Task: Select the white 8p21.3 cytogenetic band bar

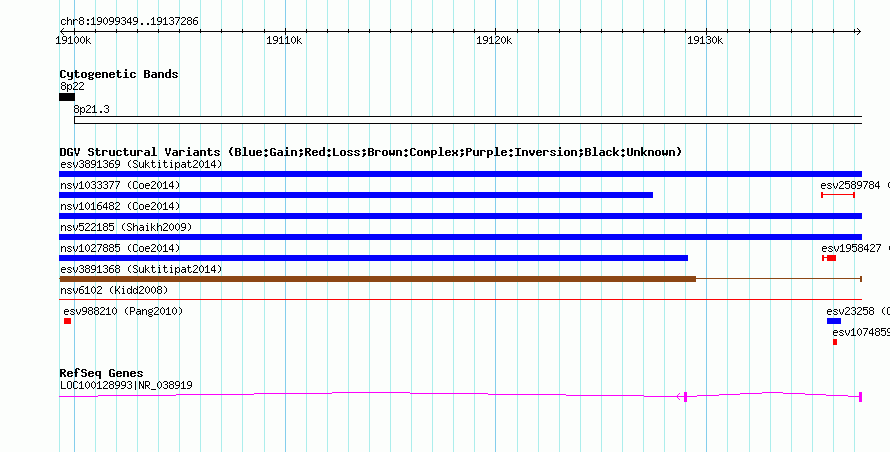Action: click(x=468, y=120)
